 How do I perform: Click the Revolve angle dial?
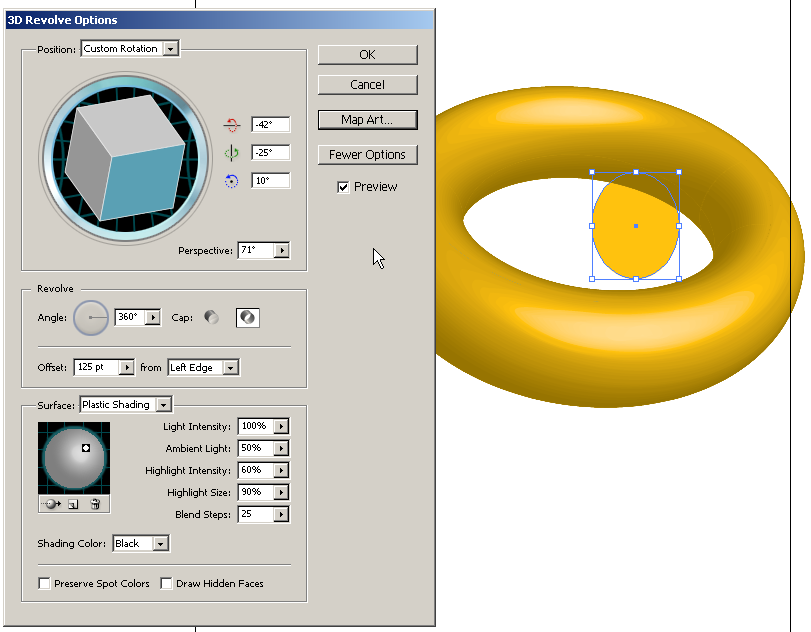pyautogui.click(x=91, y=318)
